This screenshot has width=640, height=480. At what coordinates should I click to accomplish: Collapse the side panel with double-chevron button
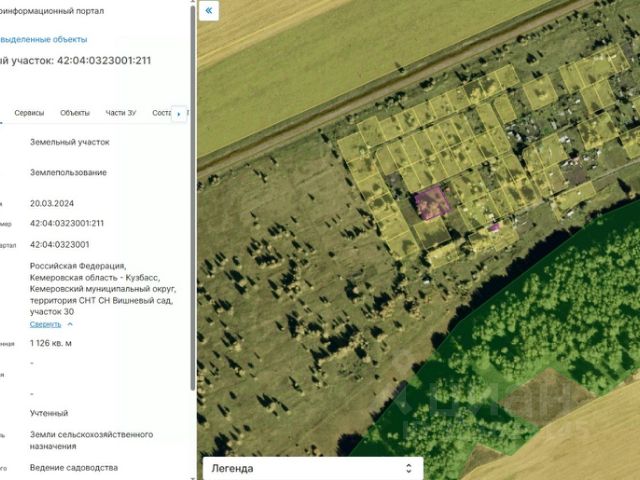pyautogui.click(x=209, y=11)
